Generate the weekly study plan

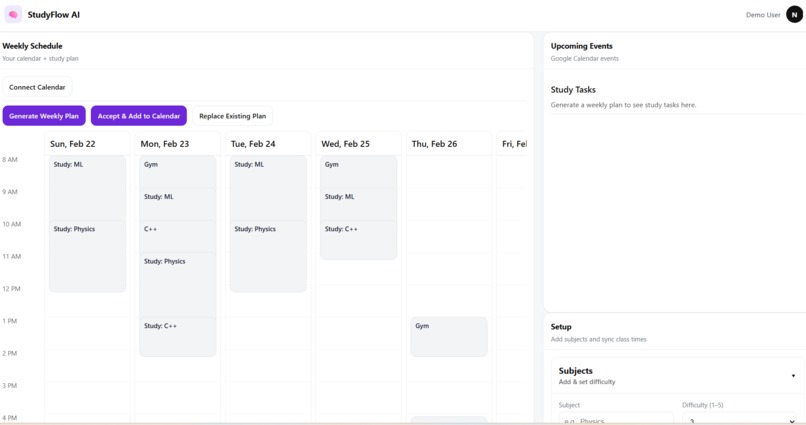point(44,116)
